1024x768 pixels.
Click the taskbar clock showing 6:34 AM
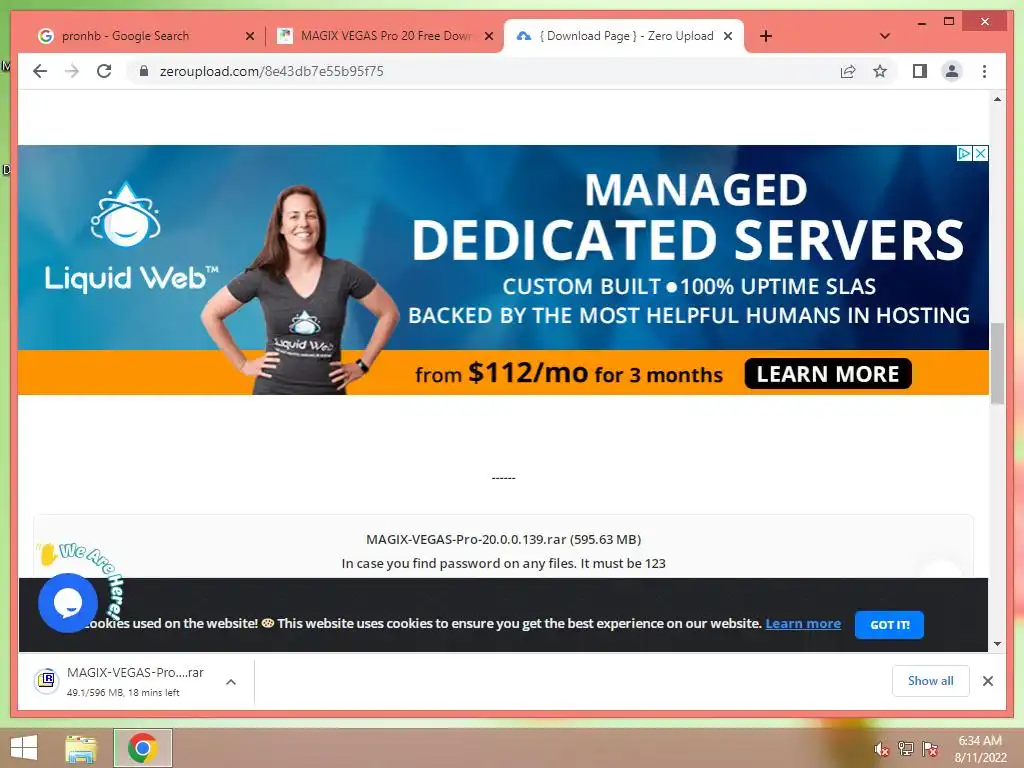(x=980, y=749)
